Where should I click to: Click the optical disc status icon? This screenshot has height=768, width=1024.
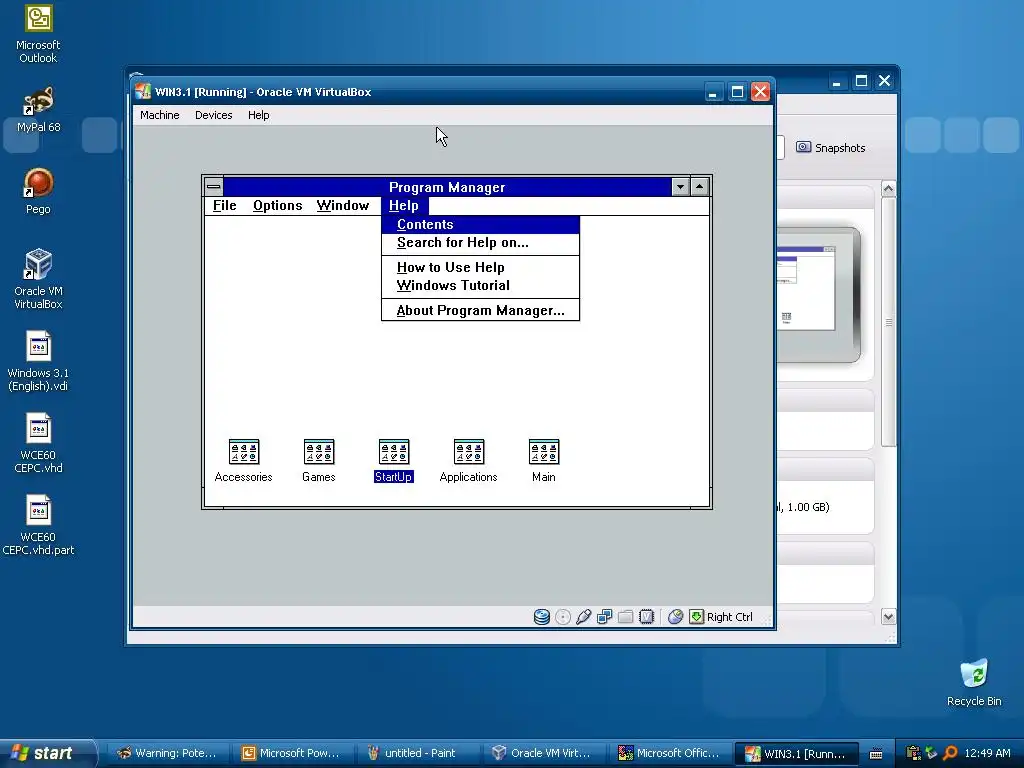(562, 616)
